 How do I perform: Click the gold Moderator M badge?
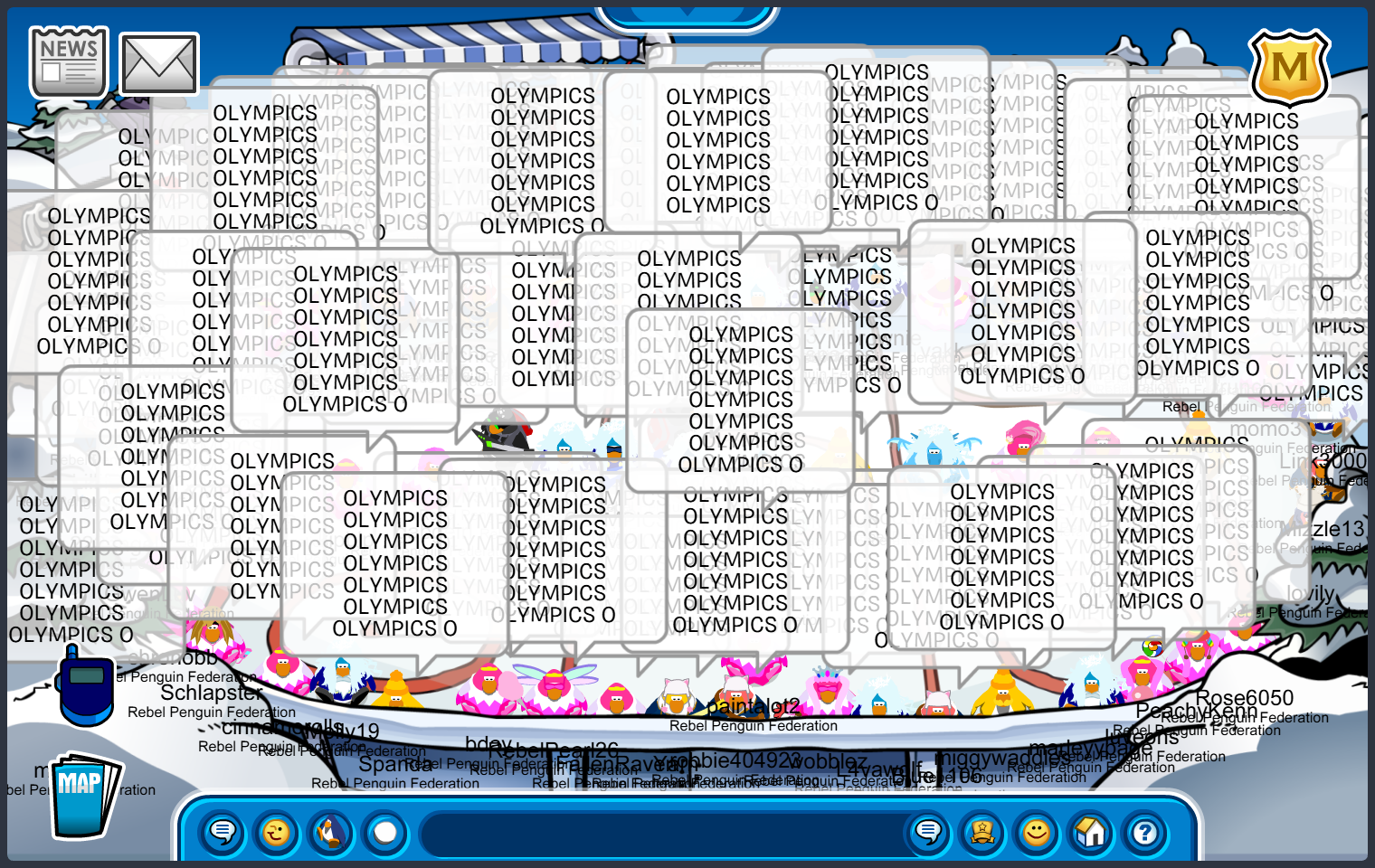point(1289,68)
